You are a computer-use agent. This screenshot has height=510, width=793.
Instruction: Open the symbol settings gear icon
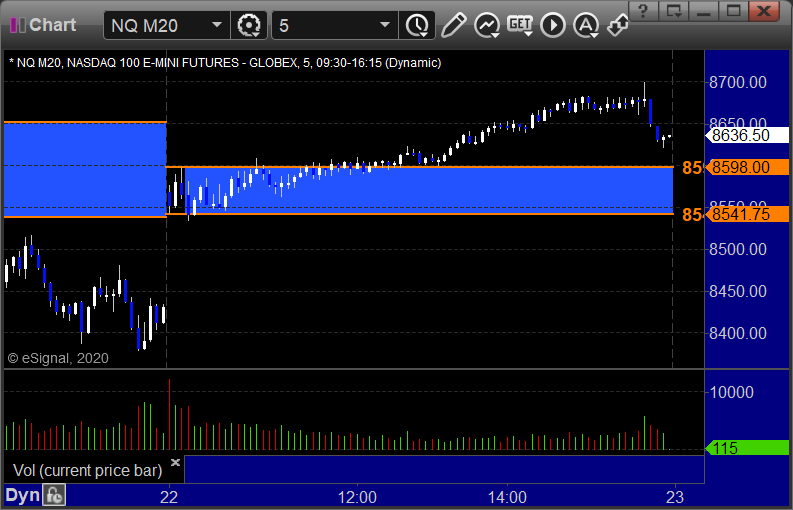click(x=249, y=25)
